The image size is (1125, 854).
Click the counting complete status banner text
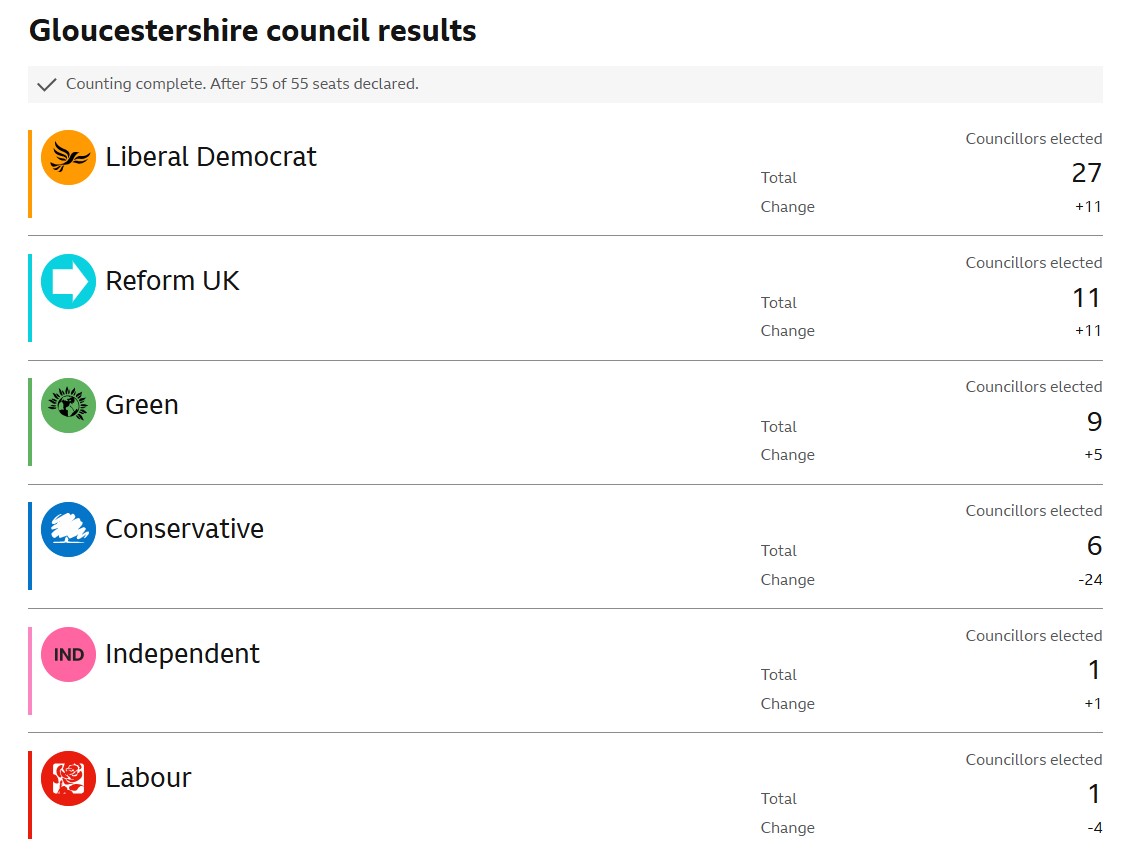(x=242, y=84)
